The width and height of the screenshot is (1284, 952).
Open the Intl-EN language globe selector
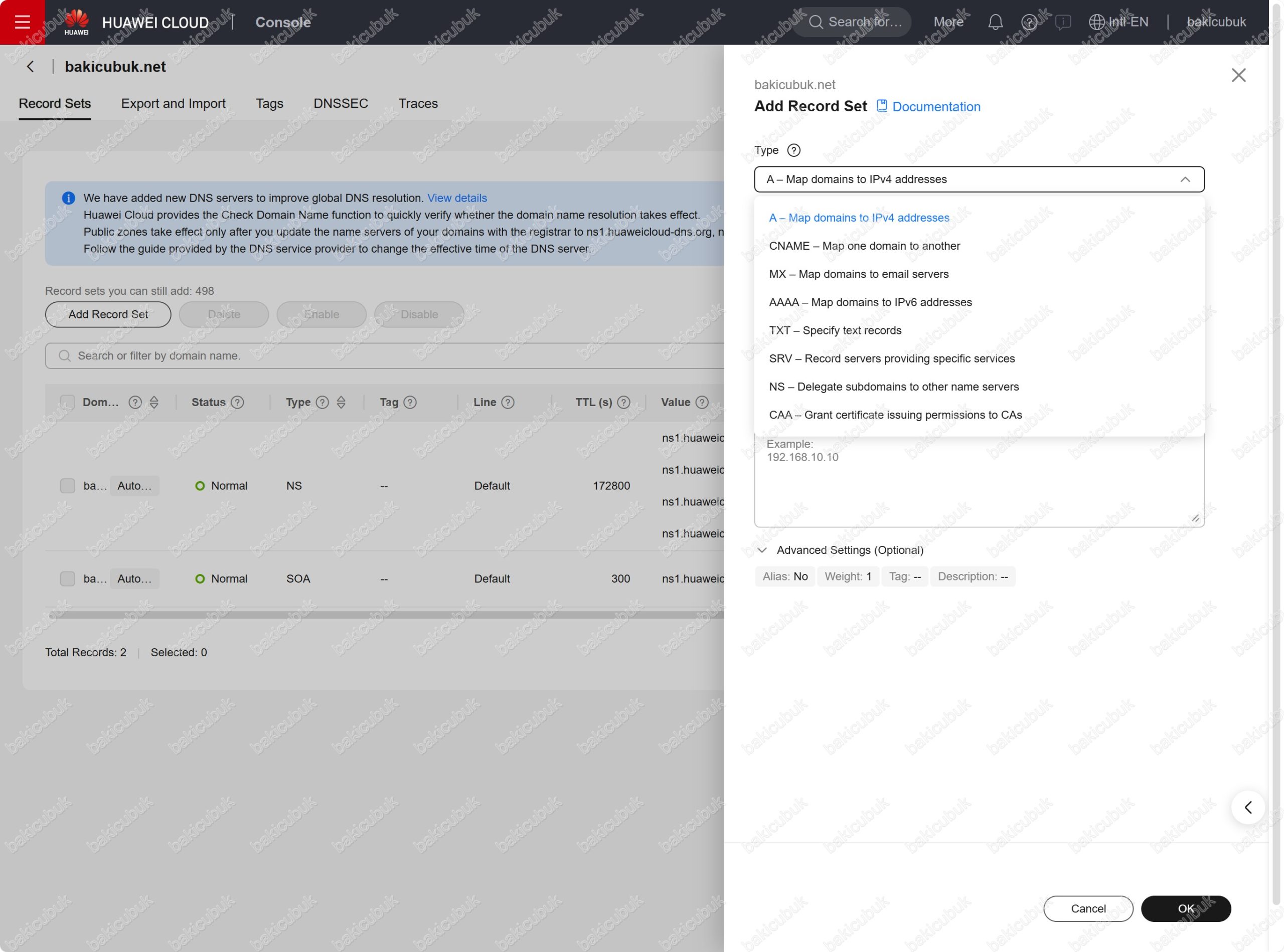[x=1118, y=22]
